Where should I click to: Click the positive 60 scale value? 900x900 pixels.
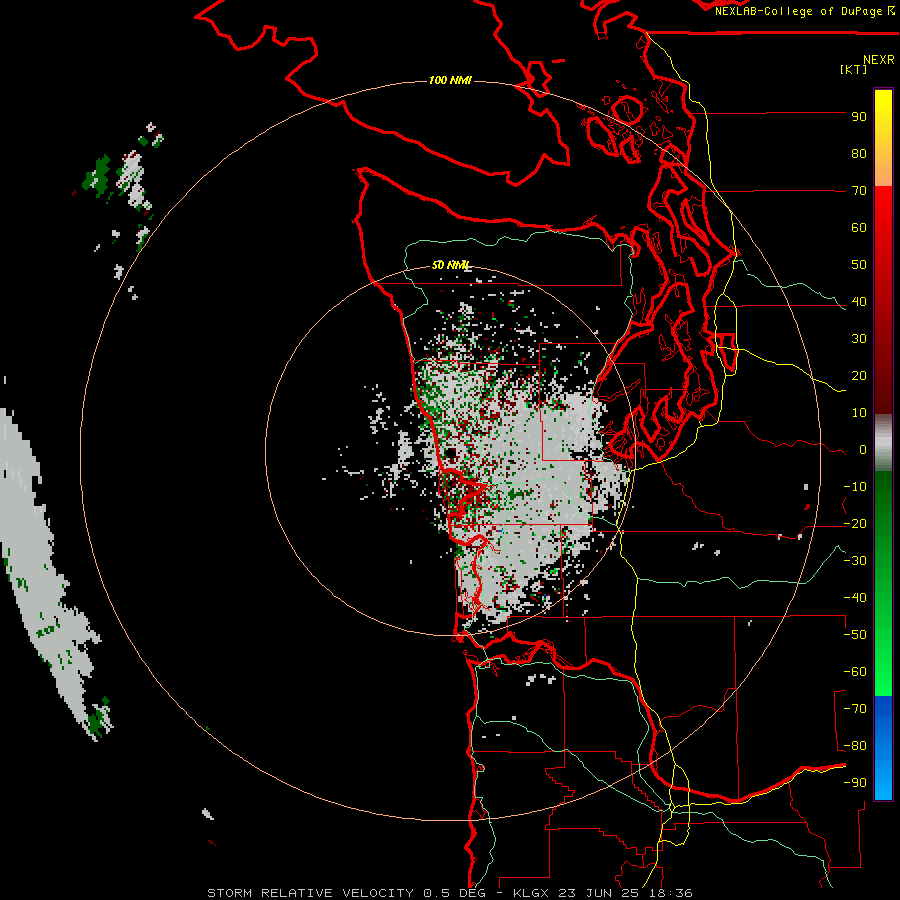click(x=859, y=228)
